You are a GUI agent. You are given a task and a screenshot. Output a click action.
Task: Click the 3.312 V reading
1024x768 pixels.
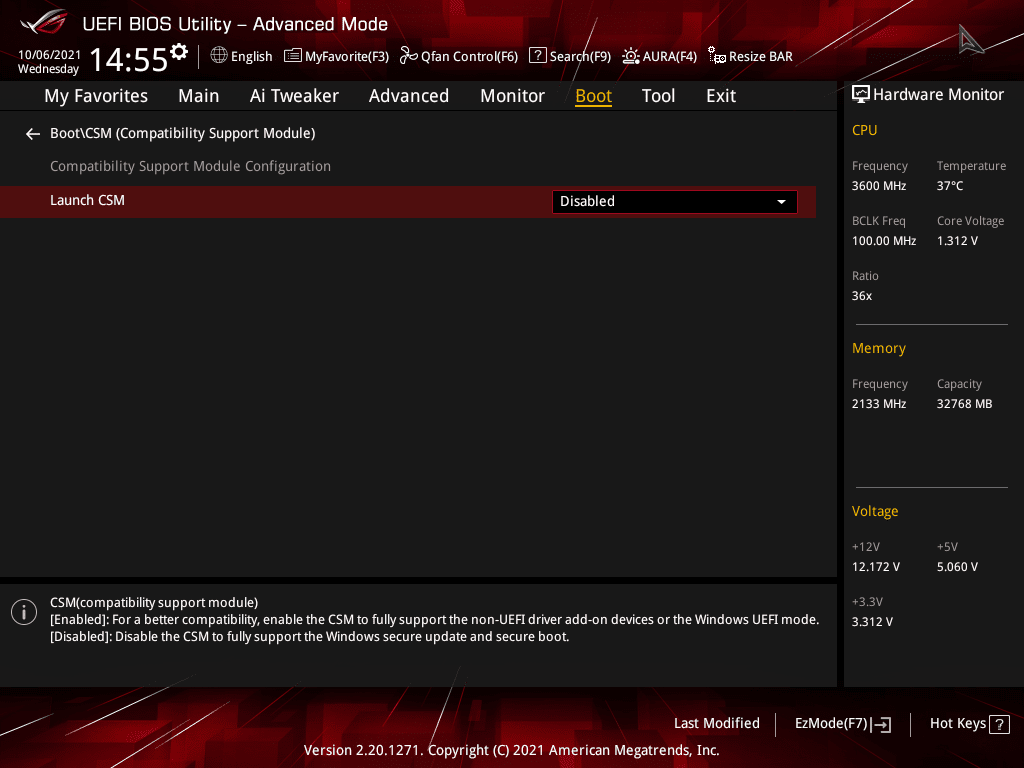point(872,622)
